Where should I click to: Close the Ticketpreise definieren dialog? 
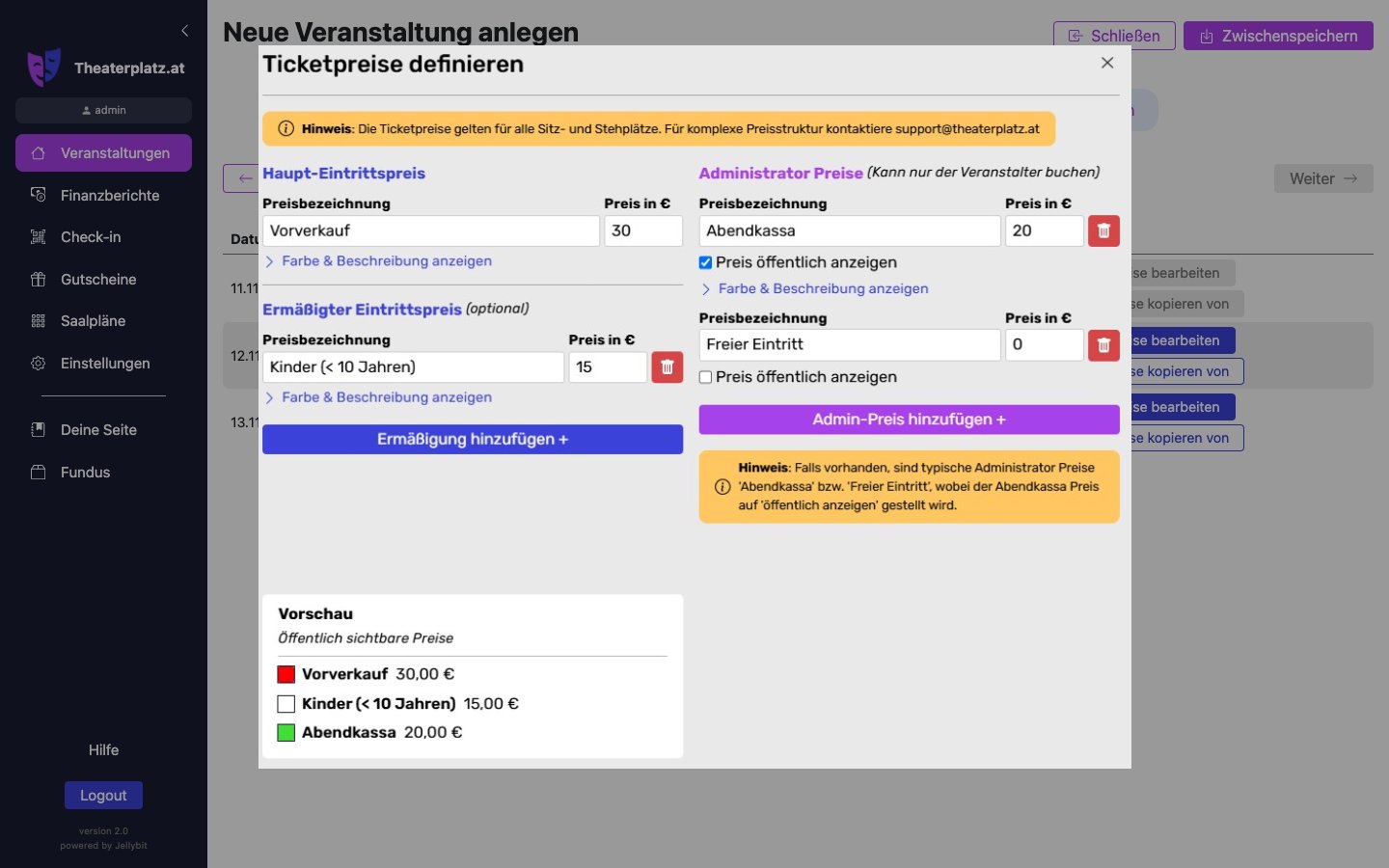point(1107,63)
